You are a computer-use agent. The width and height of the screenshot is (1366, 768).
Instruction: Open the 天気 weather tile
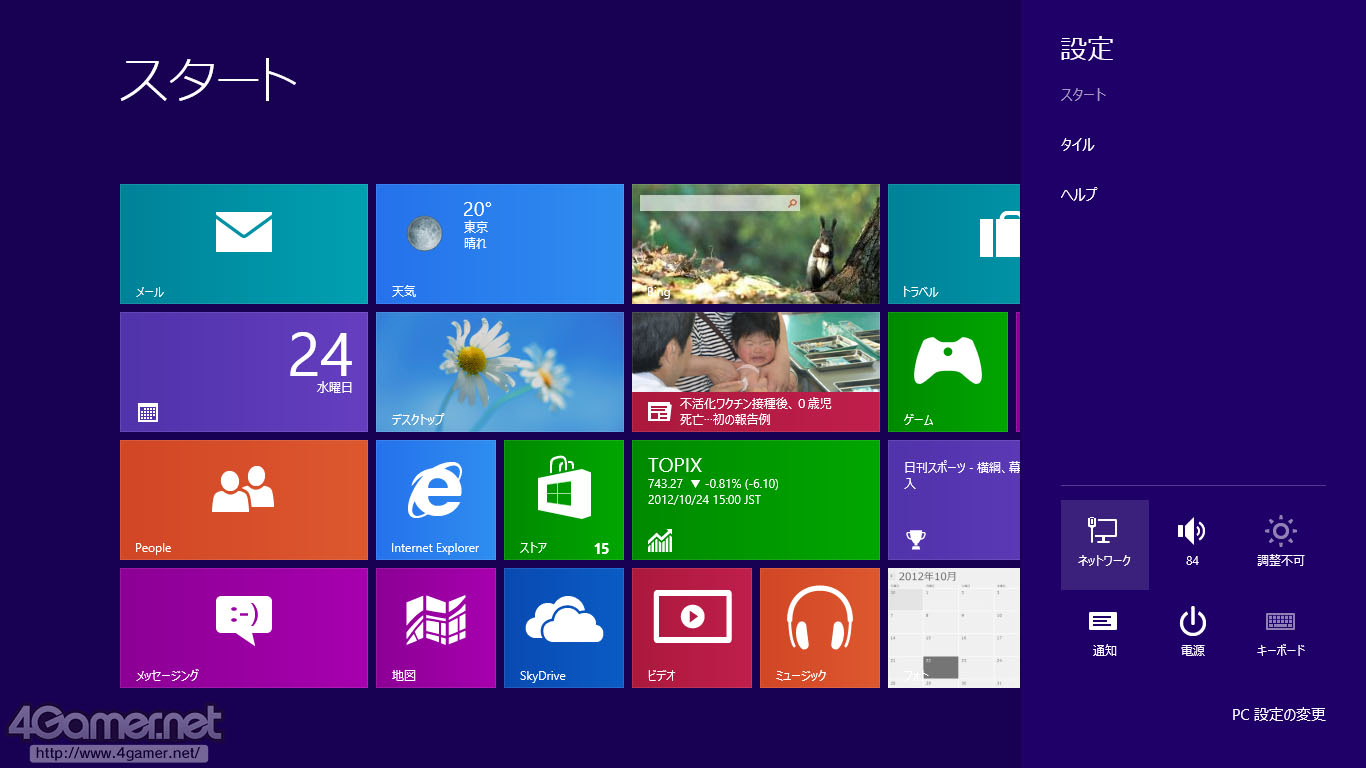(x=500, y=244)
